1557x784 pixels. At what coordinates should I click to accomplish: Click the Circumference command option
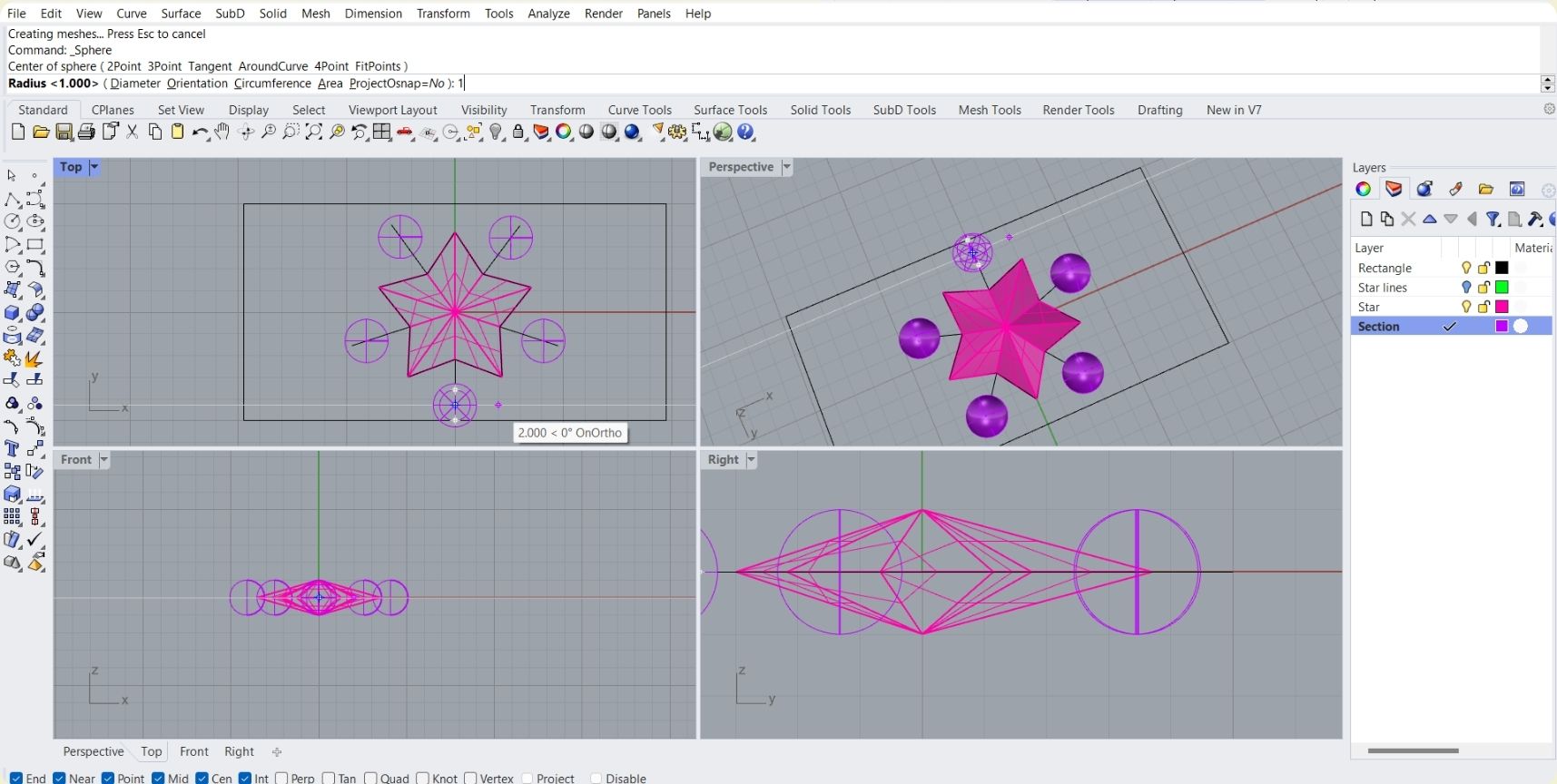(272, 83)
